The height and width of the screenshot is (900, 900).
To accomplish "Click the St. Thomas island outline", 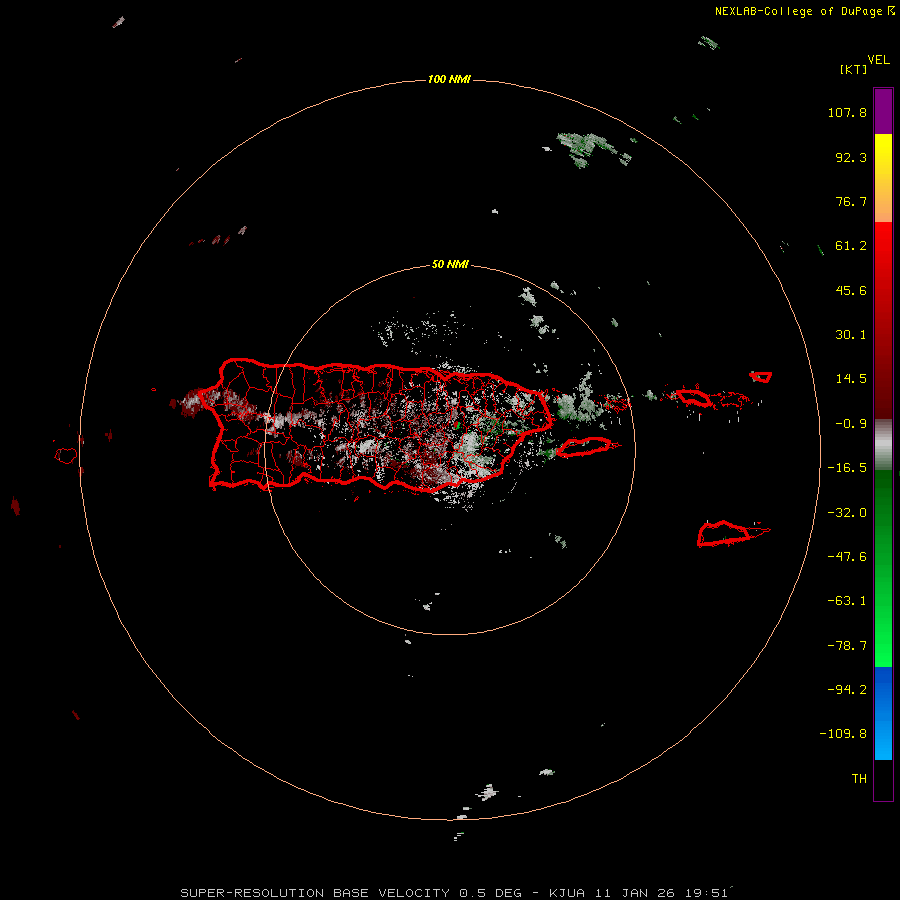I will 693,397.
